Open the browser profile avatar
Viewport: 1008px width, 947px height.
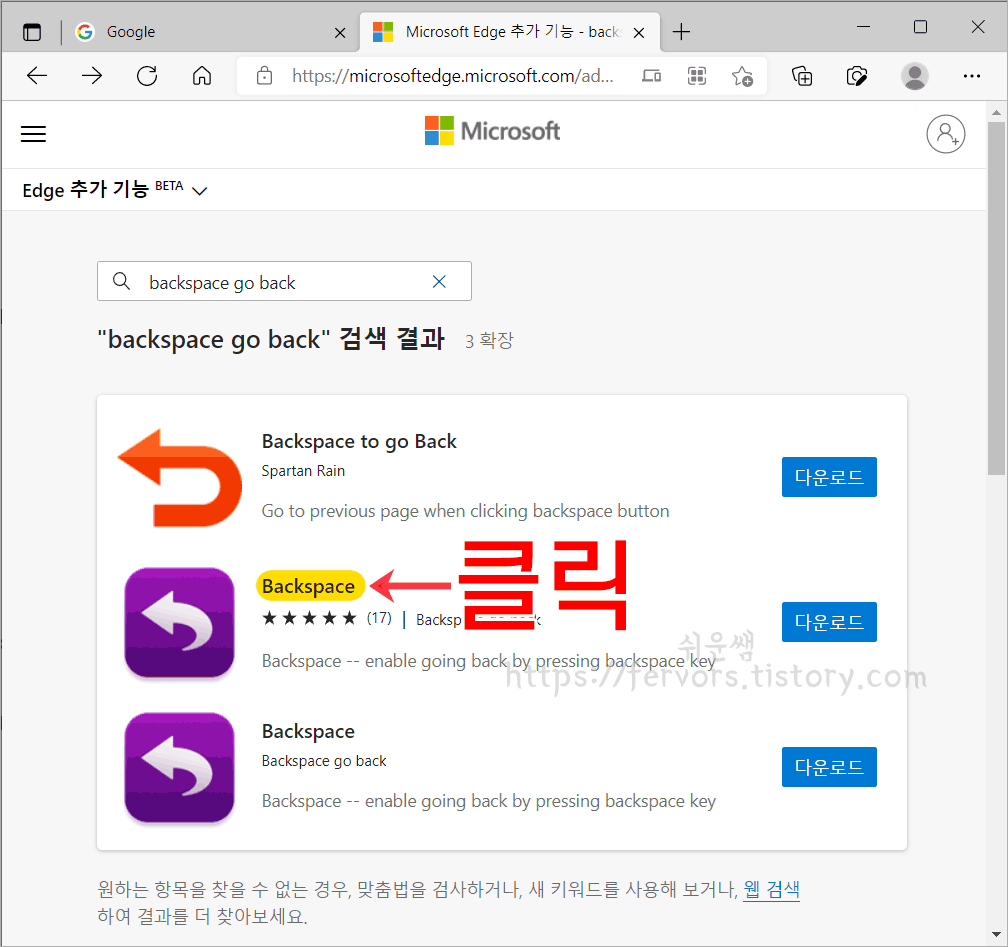(915, 76)
